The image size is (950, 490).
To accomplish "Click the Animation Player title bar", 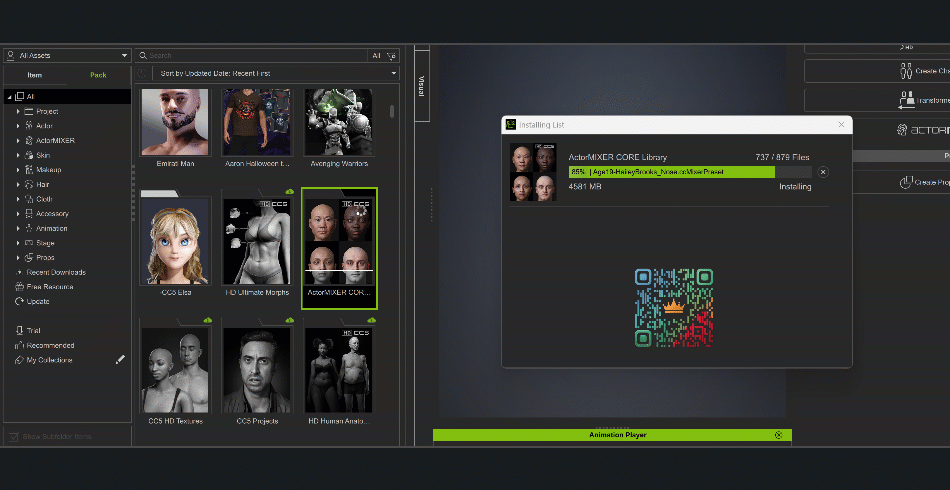I will coord(612,435).
